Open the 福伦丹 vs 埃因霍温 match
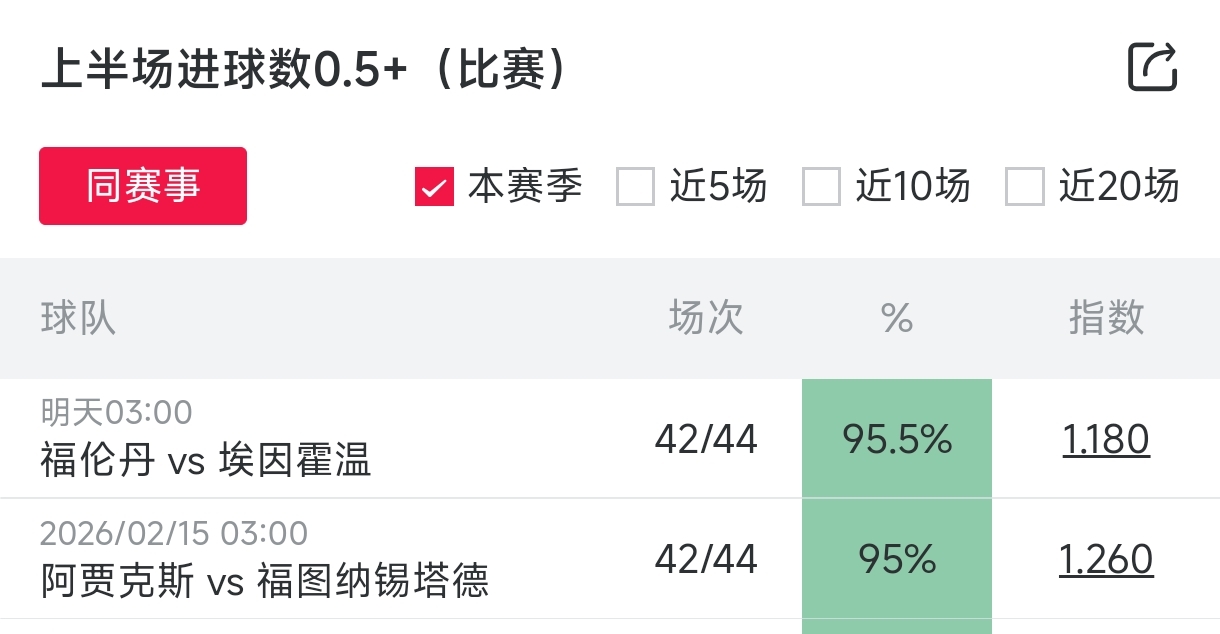The width and height of the screenshot is (1220, 634). pos(206,461)
